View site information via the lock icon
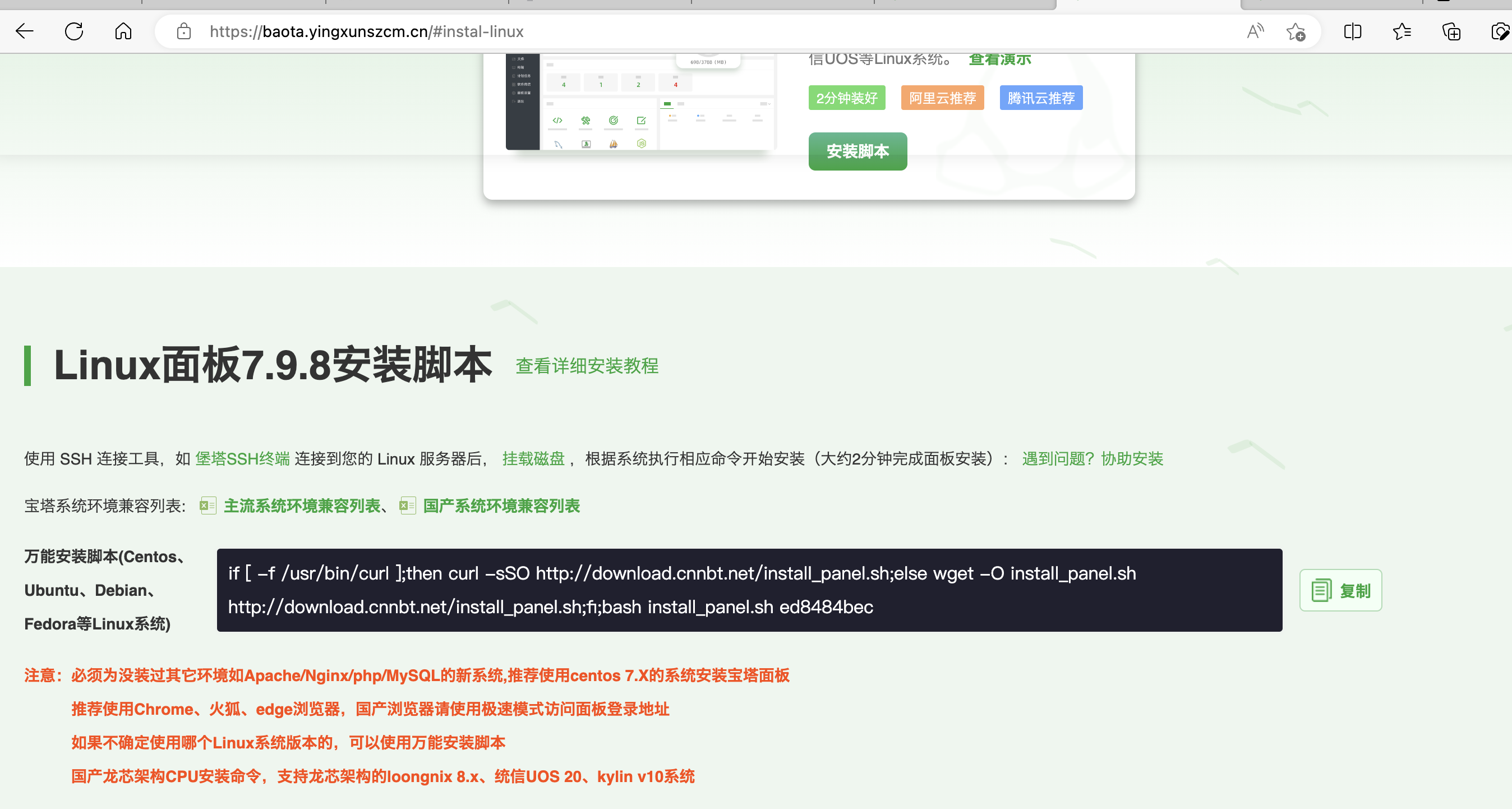The height and width of the screenshot is (809, 1512). point(184,31)
